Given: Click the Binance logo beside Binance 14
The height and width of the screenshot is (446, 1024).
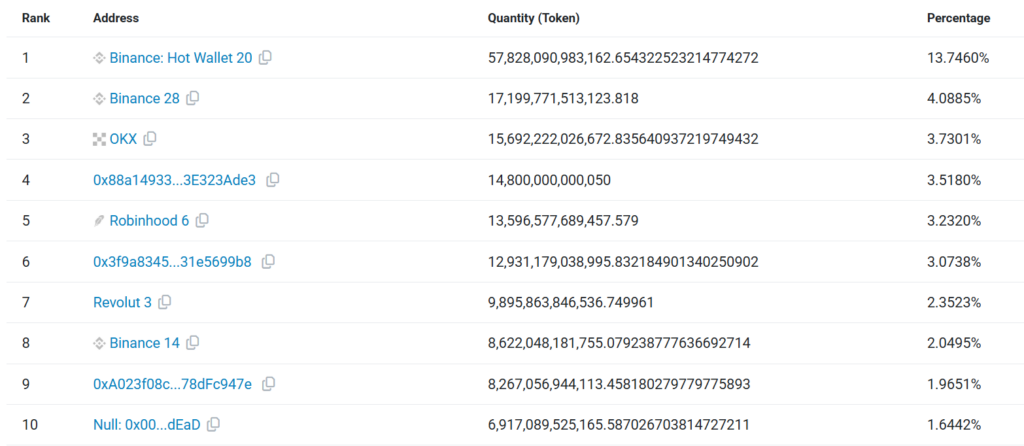Looking at the screenshot, I should (99, 343).
